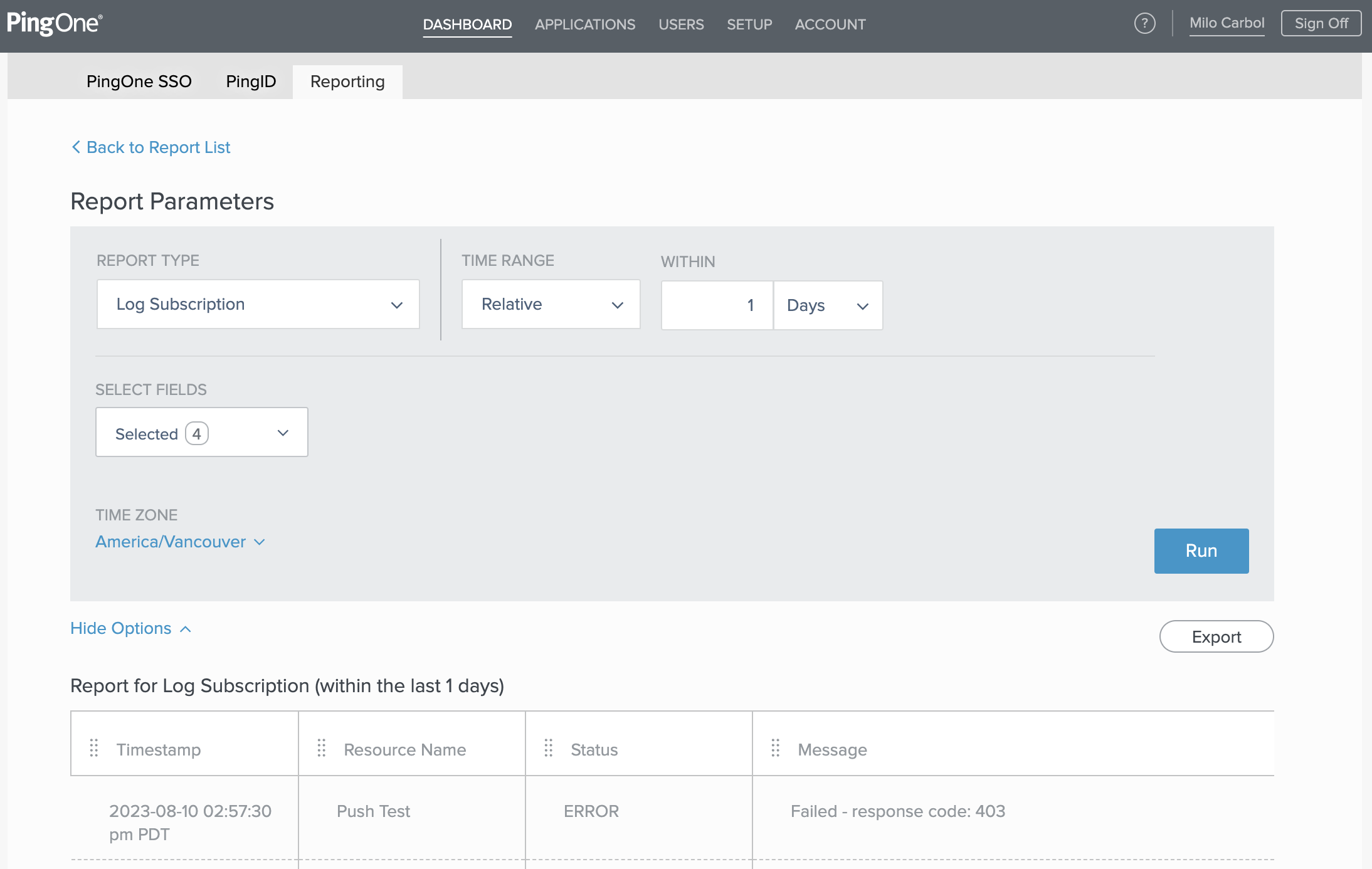Screen dimensions: 1372x869
Task: Switch to the PingOne SSO tab
Action: coord(139,81)
